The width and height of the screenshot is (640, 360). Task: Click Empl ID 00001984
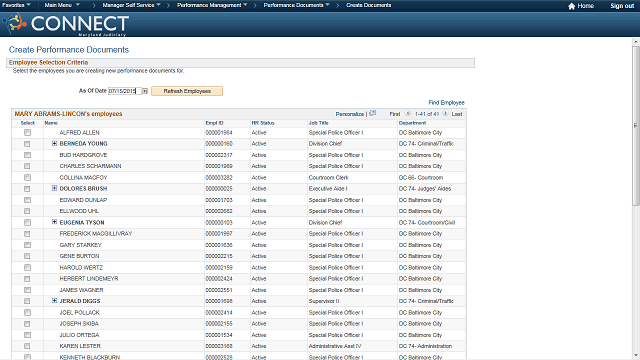coord(219,133)
